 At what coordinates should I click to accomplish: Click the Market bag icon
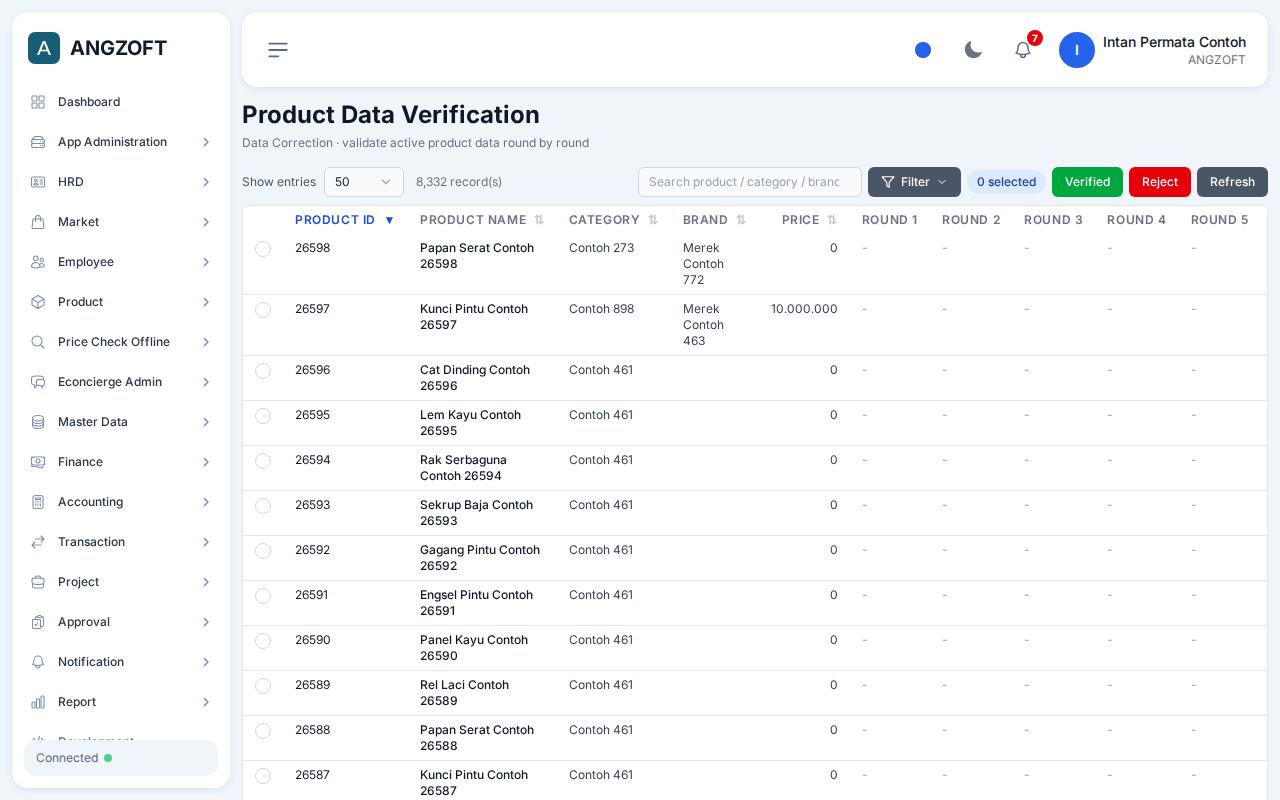(38, 222)
